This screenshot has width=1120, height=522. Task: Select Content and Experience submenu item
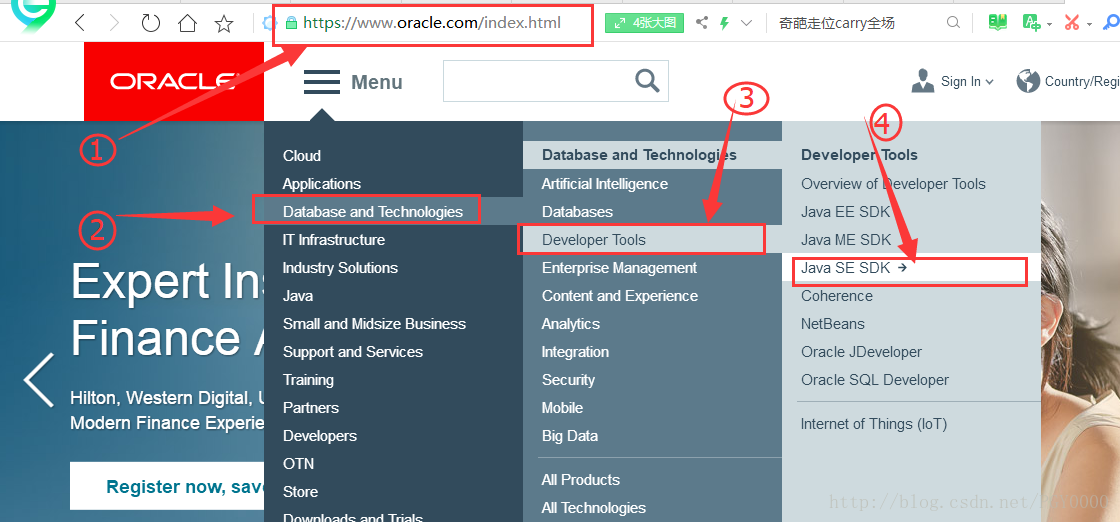pos(620,296)
